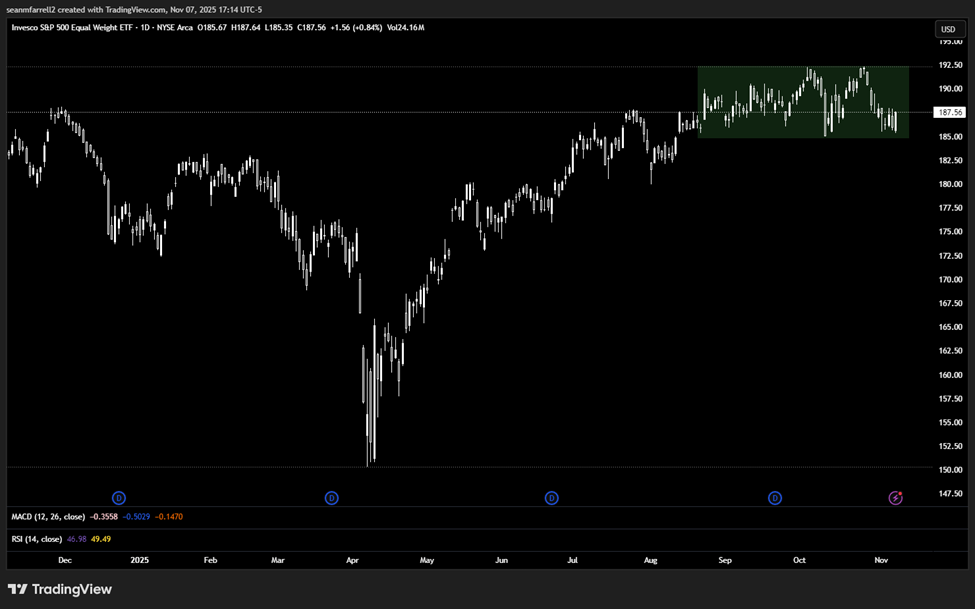Click the dividend marker below September

pyautogui.click(x=775, y=497)
